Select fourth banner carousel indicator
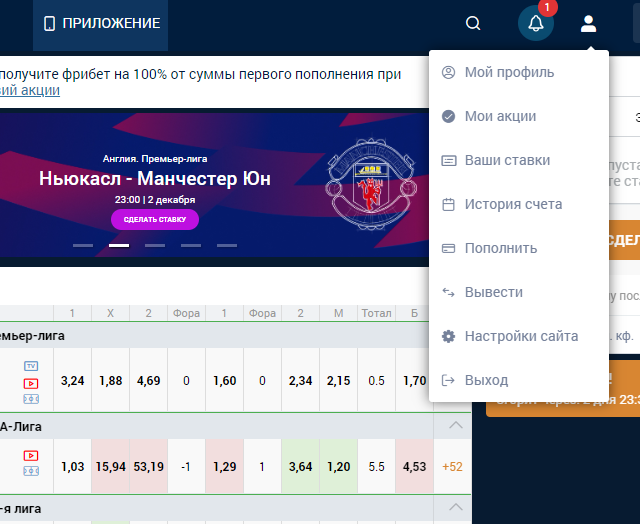 tap(191, 246)
